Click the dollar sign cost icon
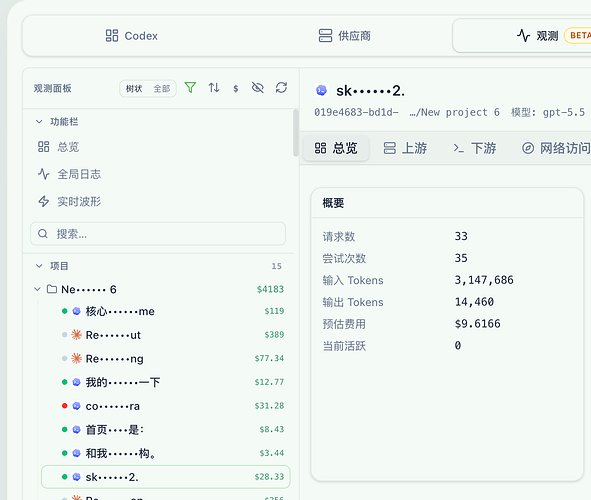591x500 pixels. coord(236,88)
